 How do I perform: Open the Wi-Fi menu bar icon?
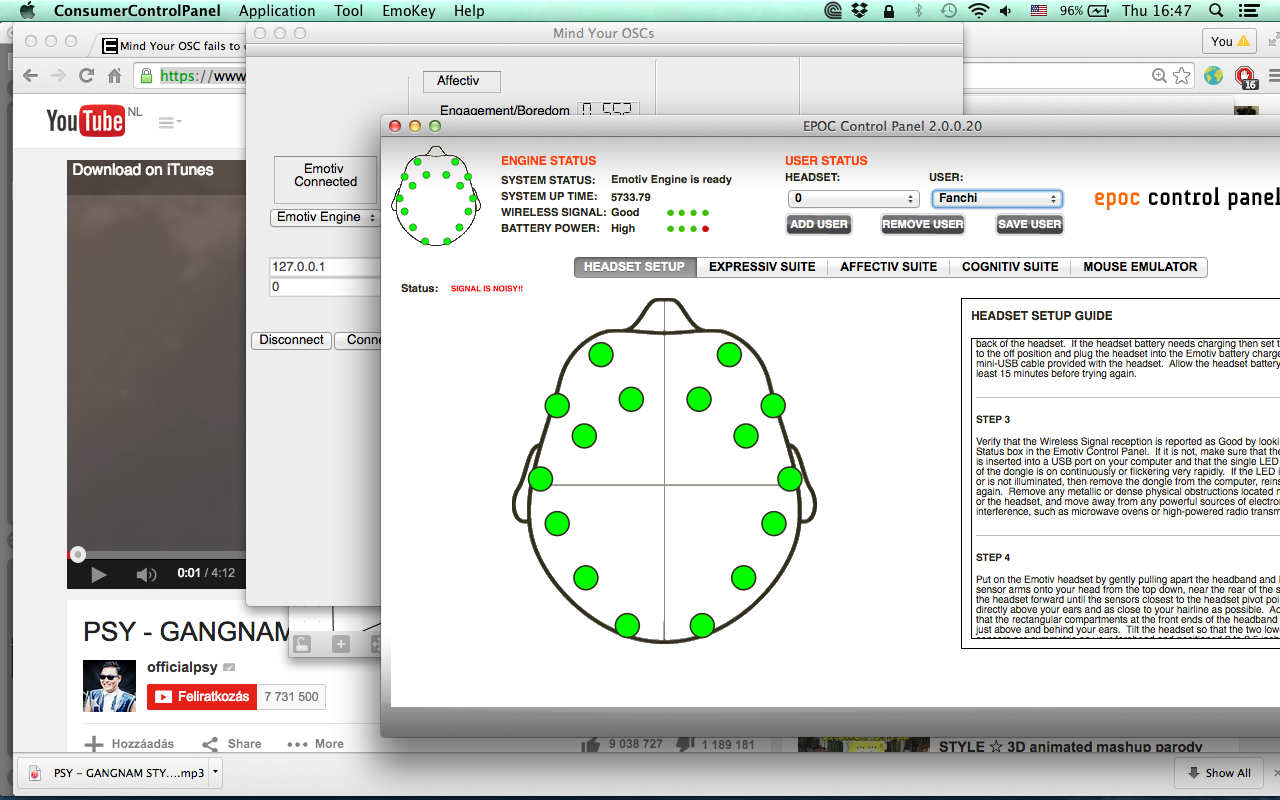click(978, 11)
